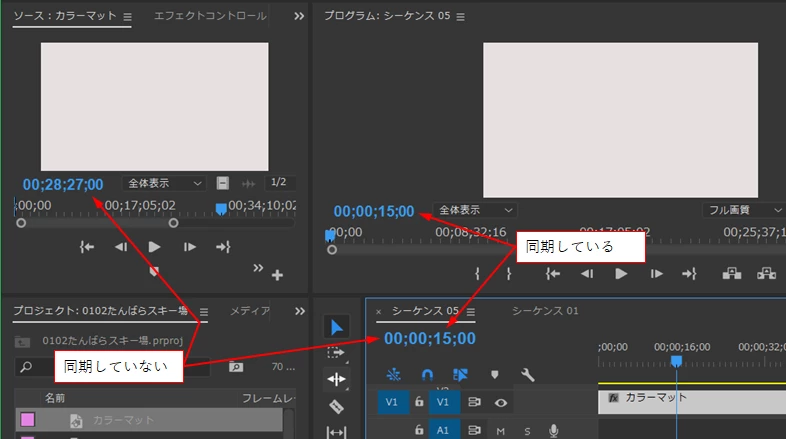Close the シーケンス 05 timeline tab
This screenshot has height=439, width=786.
378,312
